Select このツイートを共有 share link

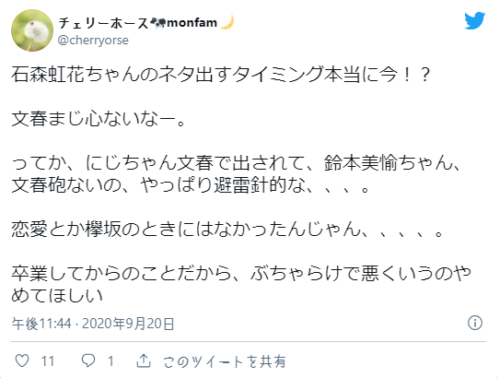tap(224, 361)
